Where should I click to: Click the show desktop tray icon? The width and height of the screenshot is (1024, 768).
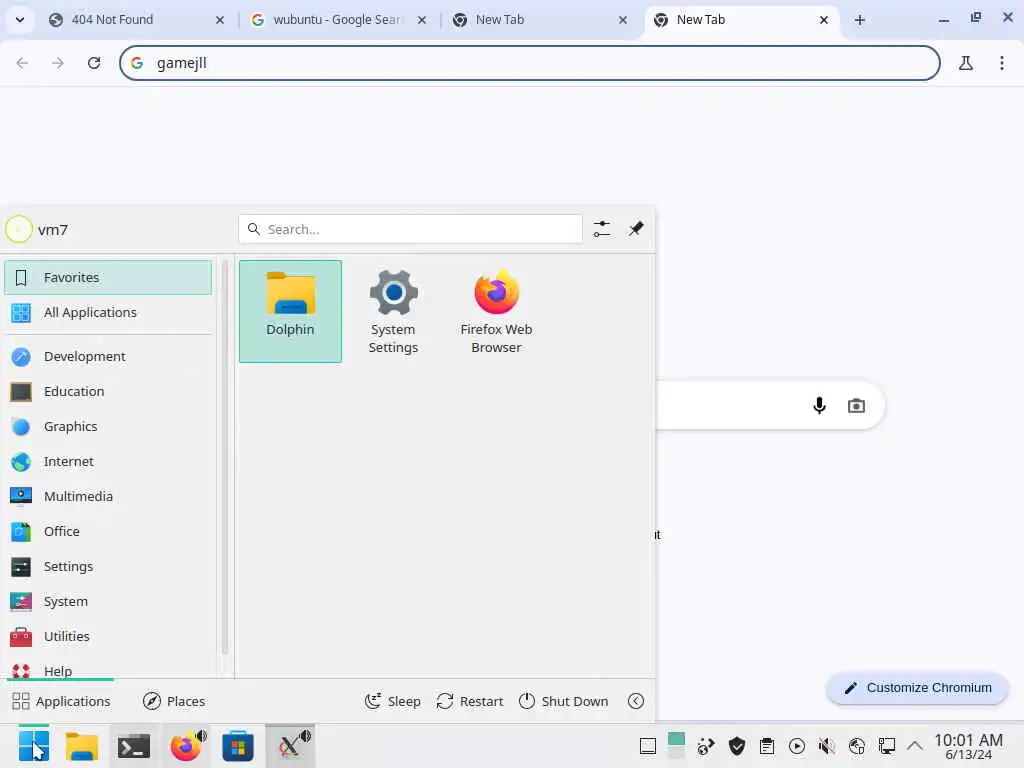[648, 746]
